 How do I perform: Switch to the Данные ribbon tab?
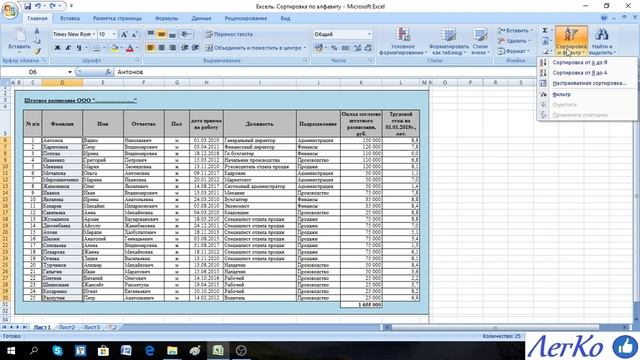pos(201,18)
